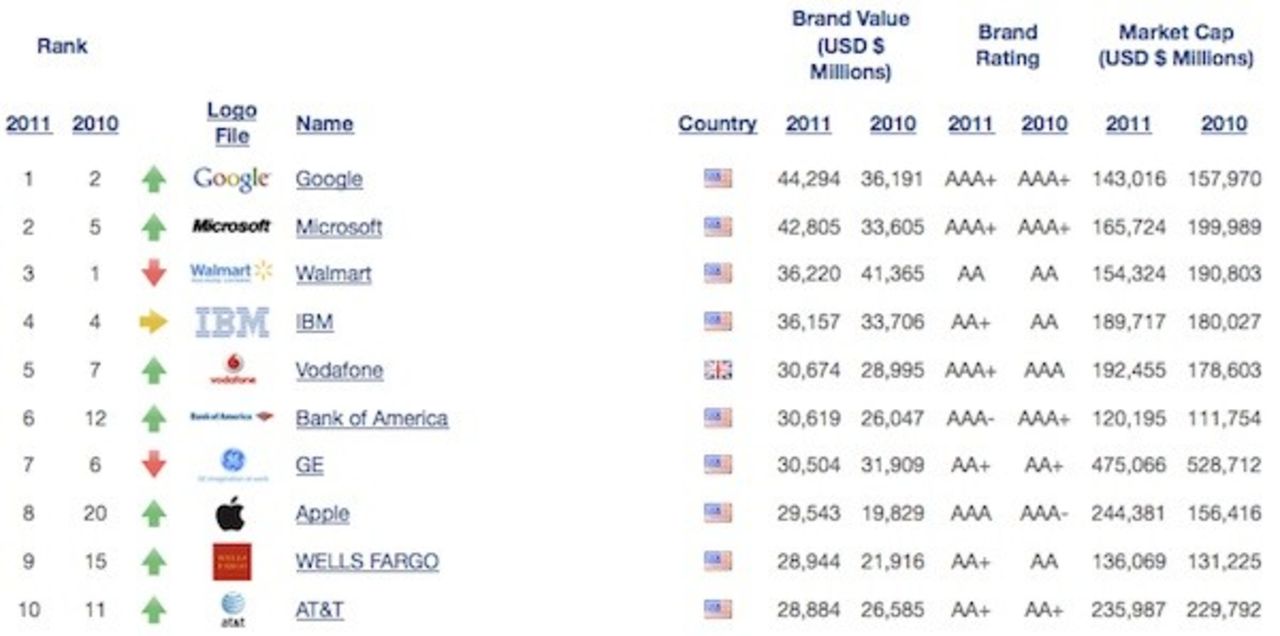Viewport: 1280px width, 636px height.
Task: Sort by the Country column header
Action: coord(717,124)
